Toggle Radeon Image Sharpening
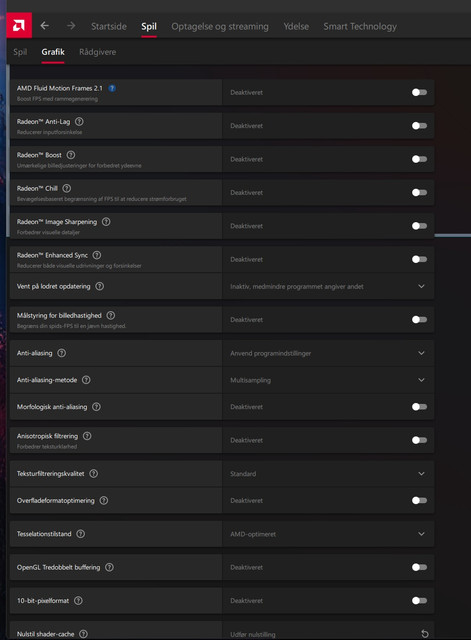This screenshot has width=471, height=640. click(419, 226)
